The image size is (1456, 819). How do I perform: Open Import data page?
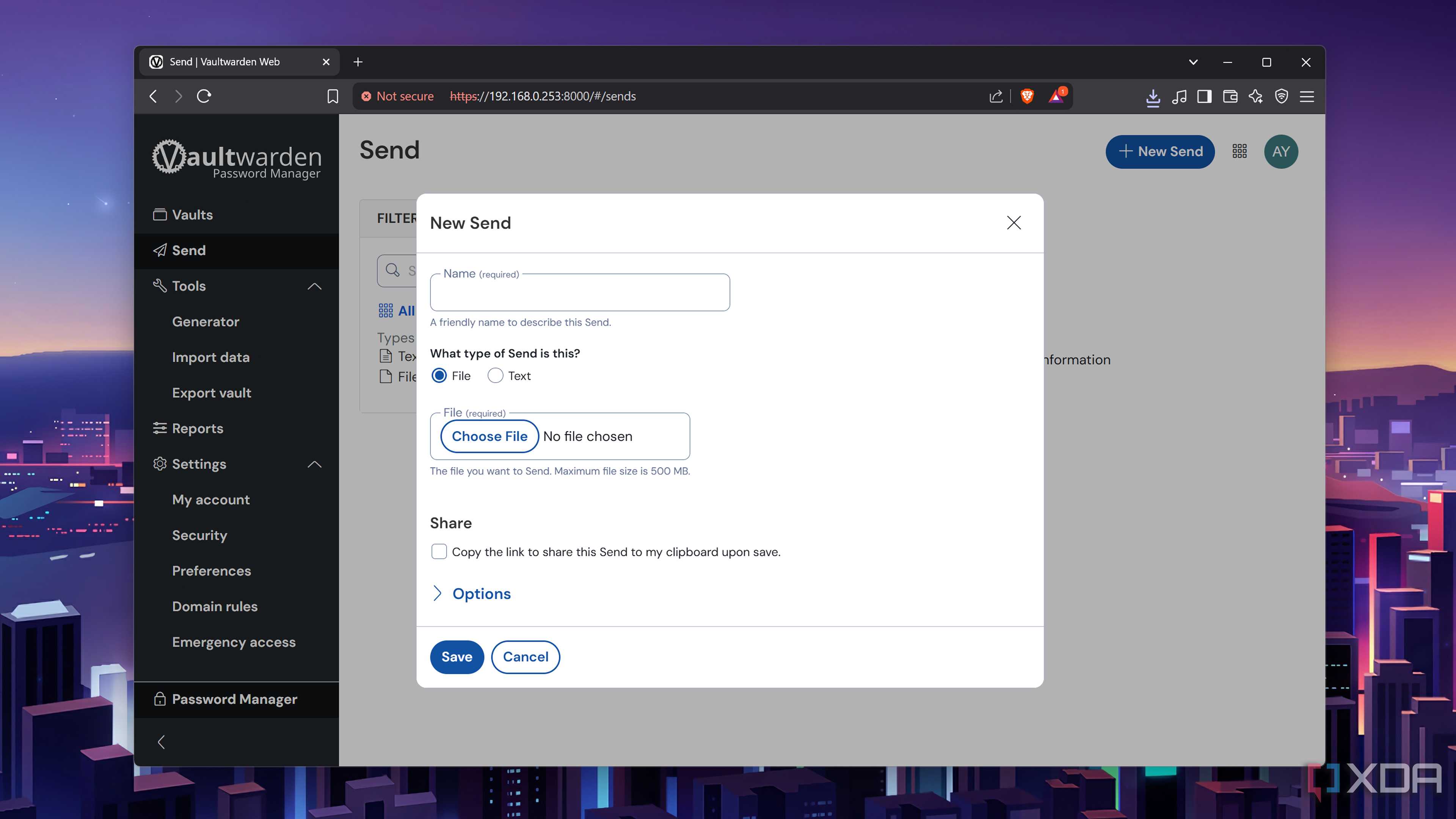211,357
